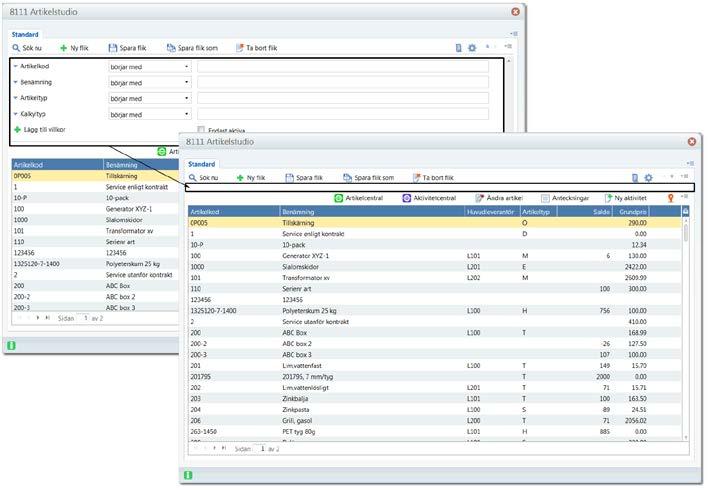Click Spara flik som in the back window
The image size is (708, 490).
coord(192,48)
